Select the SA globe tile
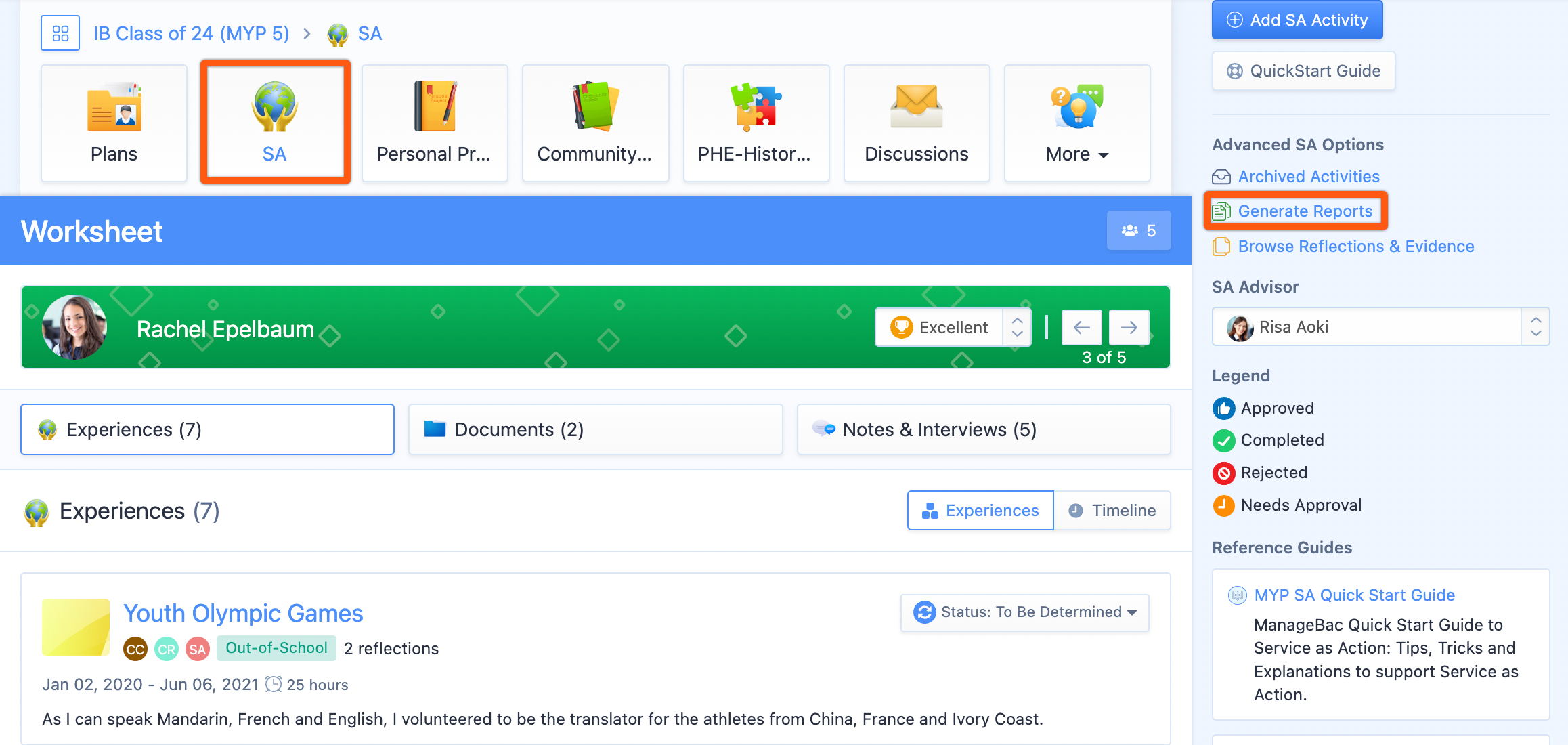 pos(275,123)
